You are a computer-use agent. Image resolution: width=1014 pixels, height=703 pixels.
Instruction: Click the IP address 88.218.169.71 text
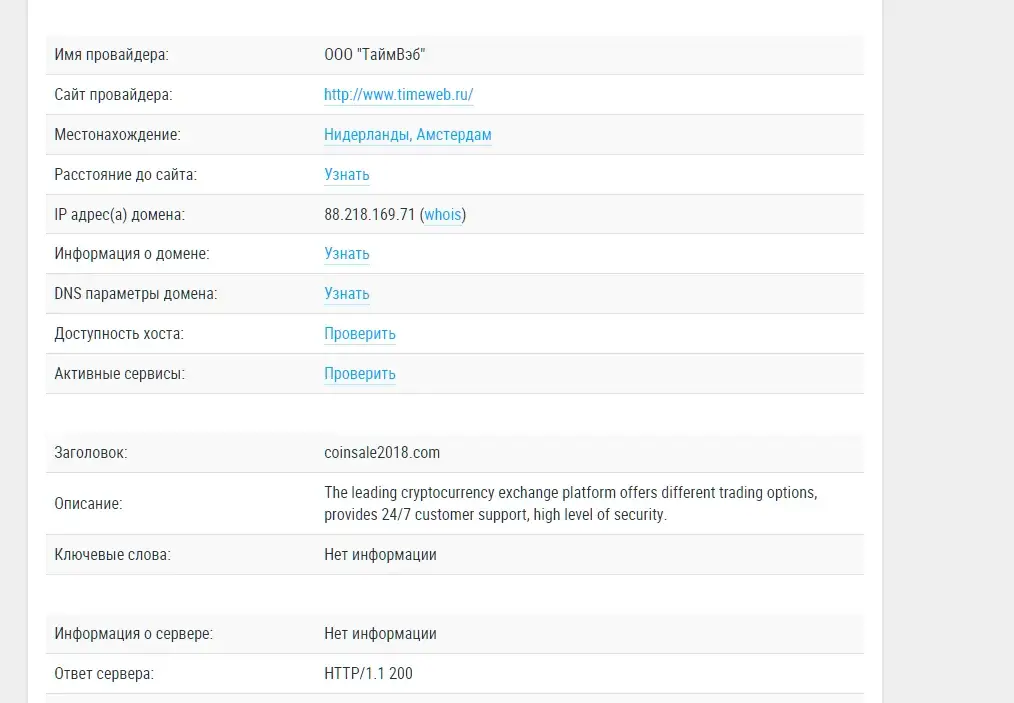coord(369,215)
